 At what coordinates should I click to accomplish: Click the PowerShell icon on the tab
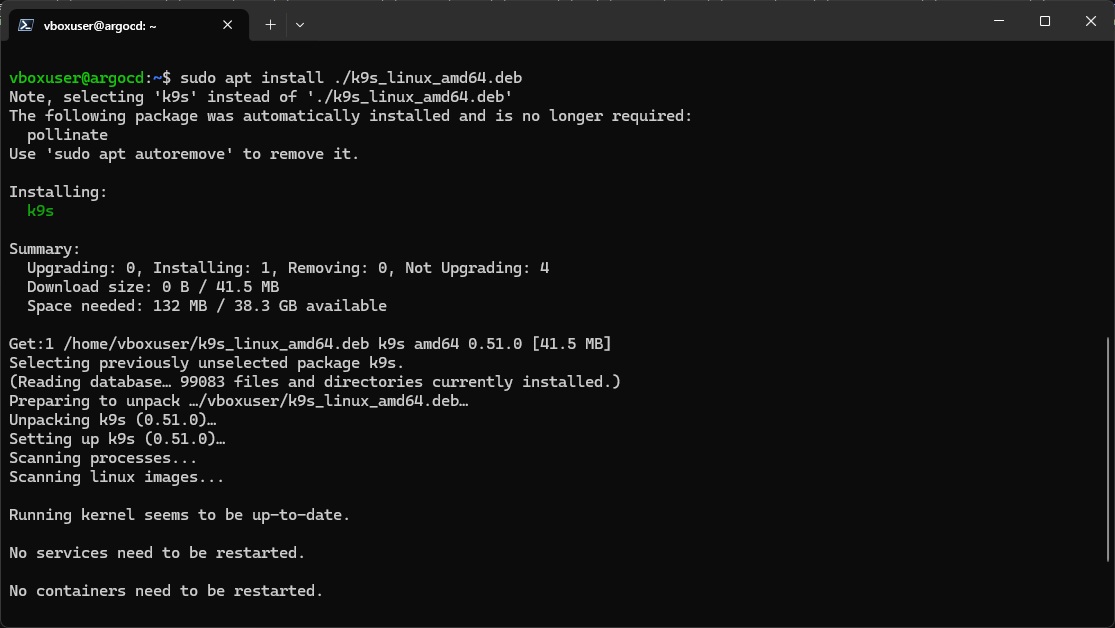[x=26, y=25]
